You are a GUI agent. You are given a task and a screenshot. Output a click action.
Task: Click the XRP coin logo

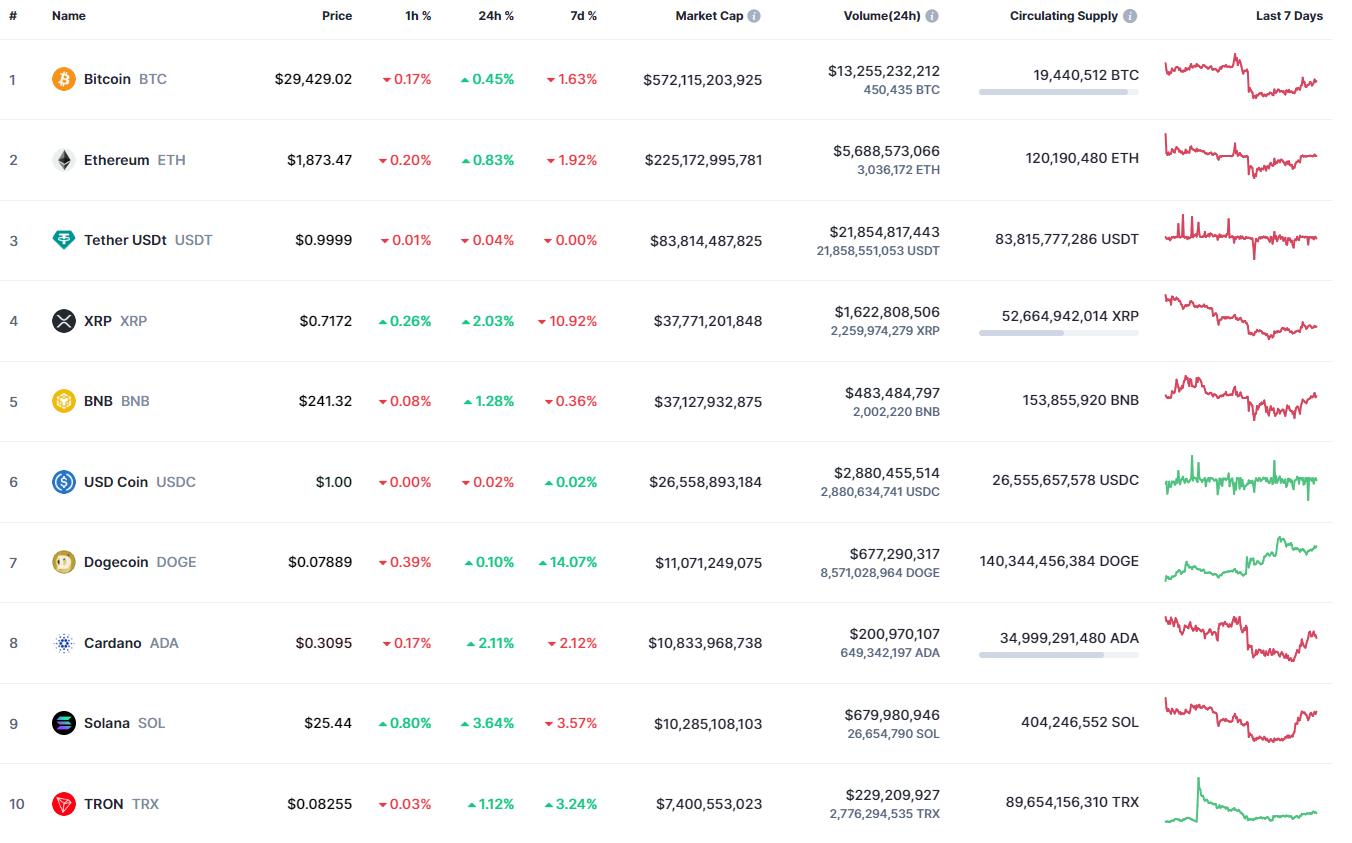coord(63,321)
